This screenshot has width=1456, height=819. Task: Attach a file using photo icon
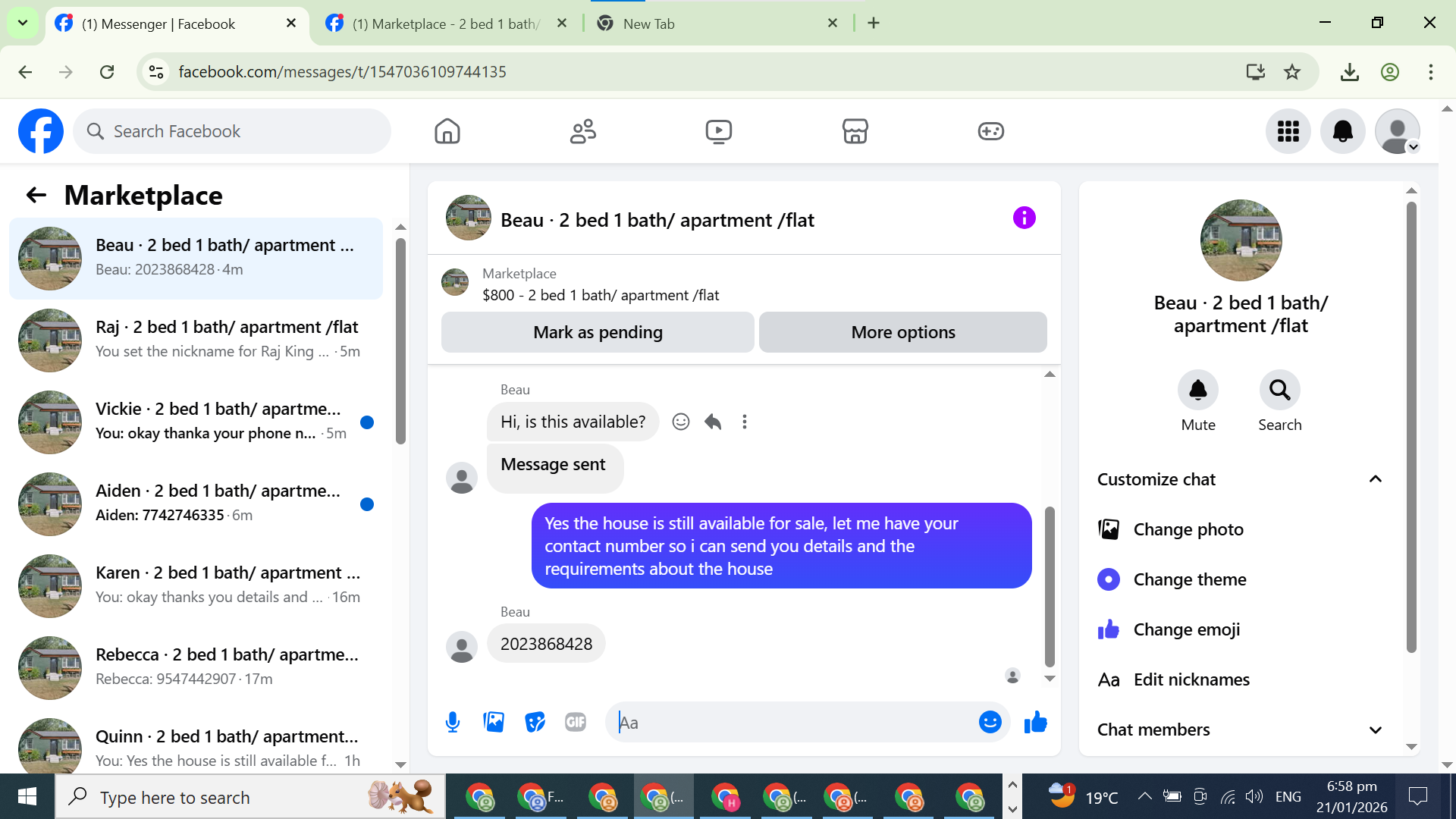pos(494,722)
